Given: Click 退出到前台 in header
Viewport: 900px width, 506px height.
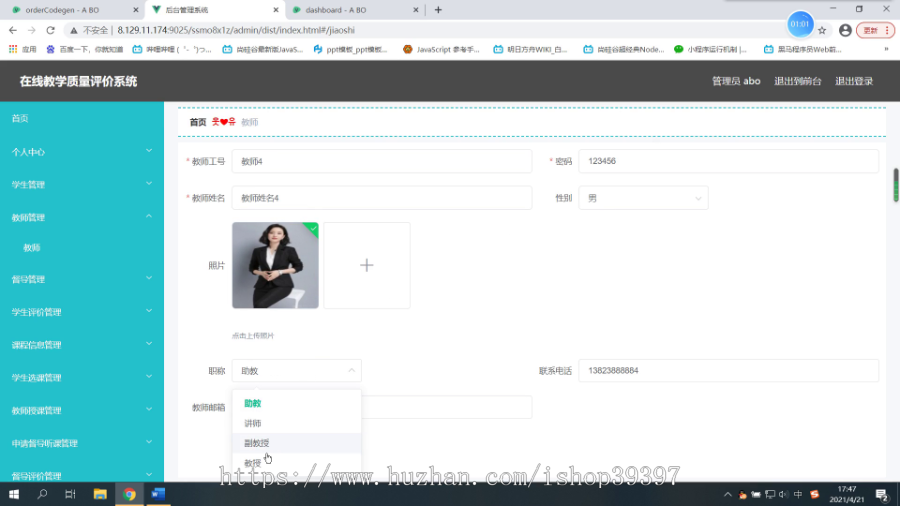Looking at the screenshot, I should 797,81.
